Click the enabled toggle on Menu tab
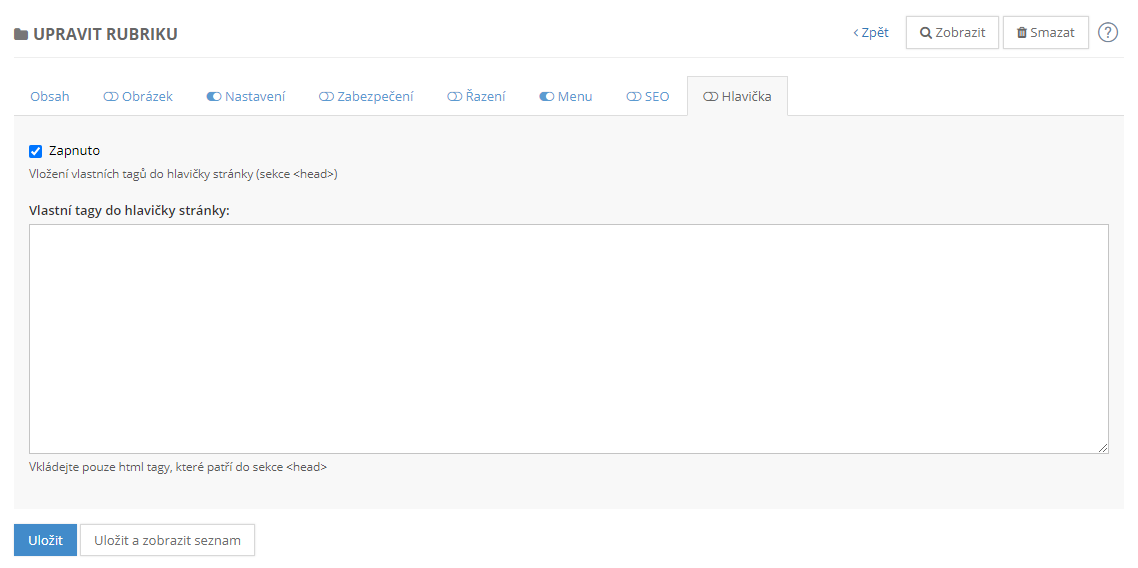1138x568 pixels. tap(546, 97)
